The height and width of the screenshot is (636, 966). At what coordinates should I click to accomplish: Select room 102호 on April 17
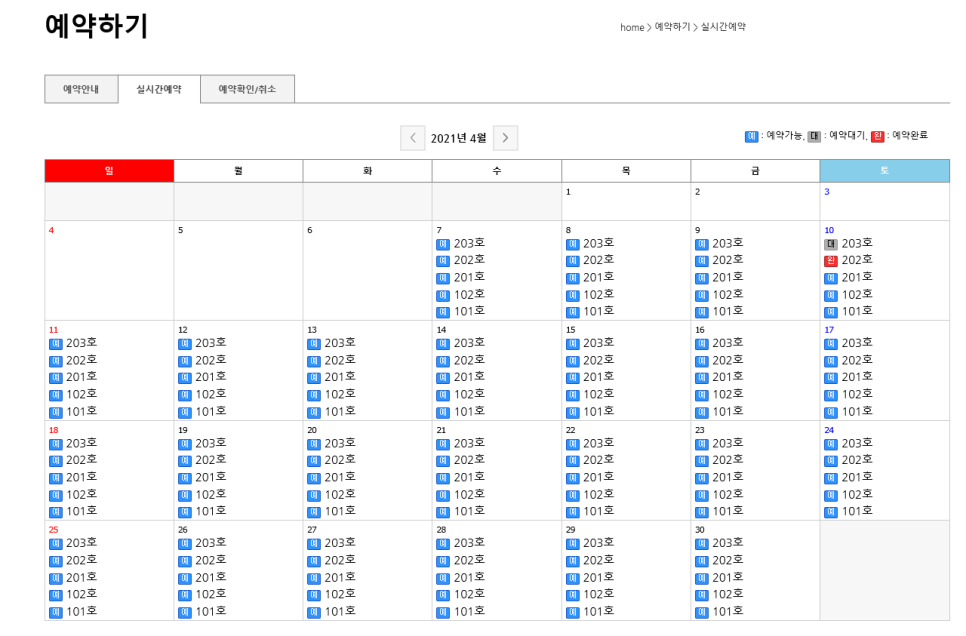857,394
